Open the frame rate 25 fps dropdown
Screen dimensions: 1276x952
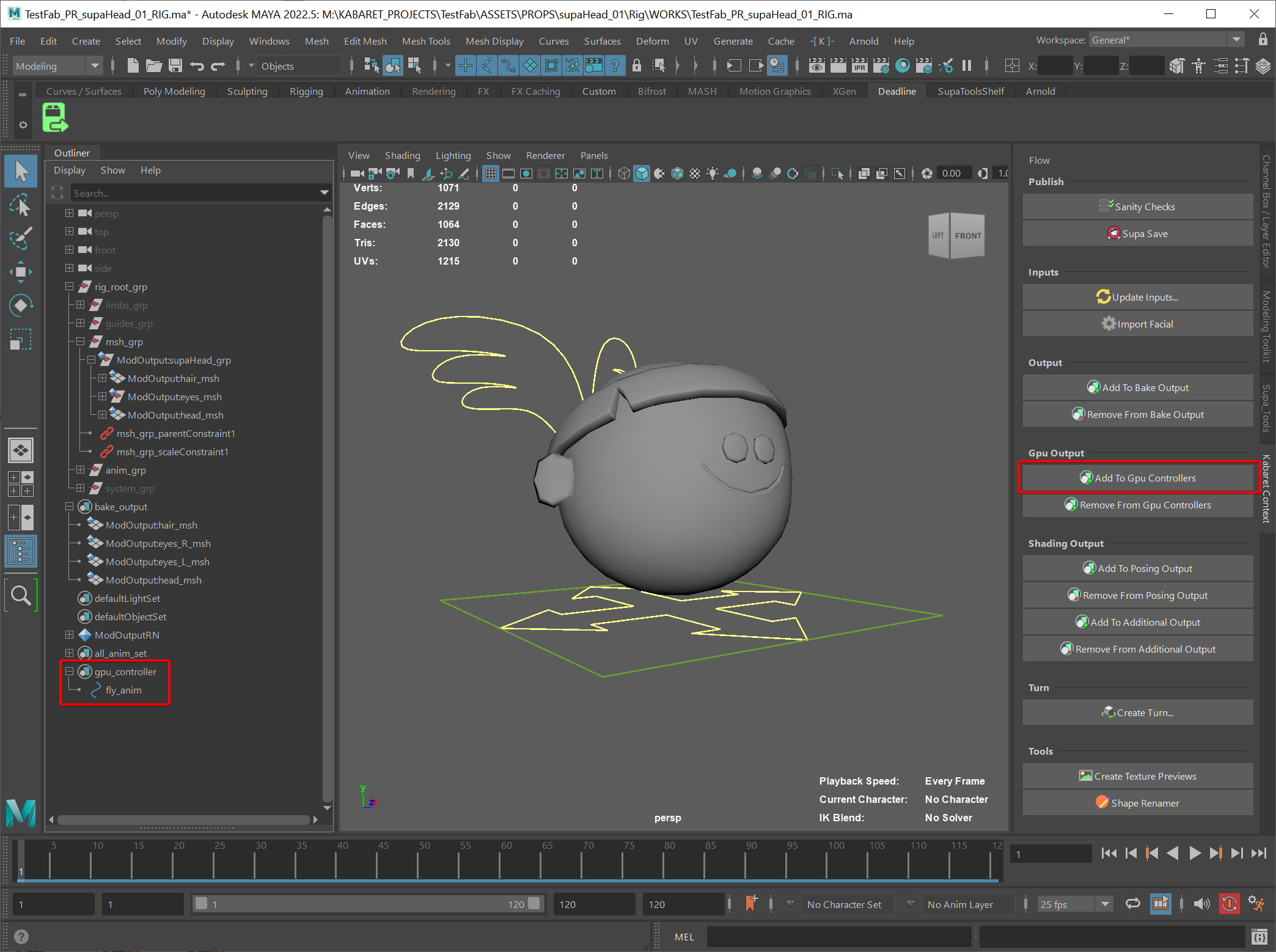coord(1074,904)
